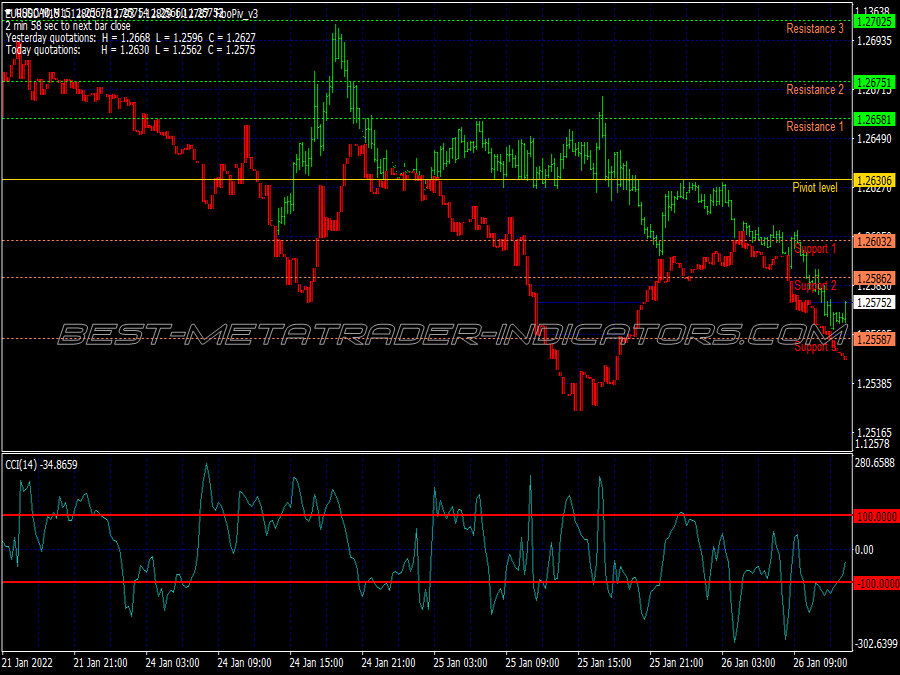Click the 1.12578 price scale value
The width and height of the screenshot is (900, 675).
coord(872,444)
